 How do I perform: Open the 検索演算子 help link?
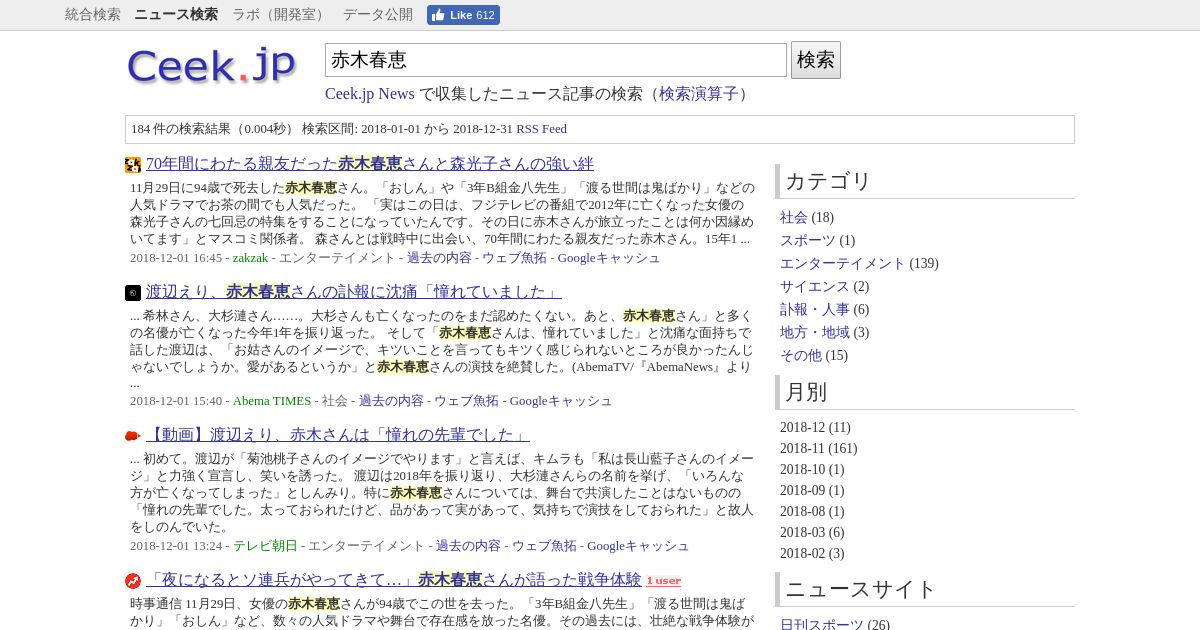click(x=698, y=93)
